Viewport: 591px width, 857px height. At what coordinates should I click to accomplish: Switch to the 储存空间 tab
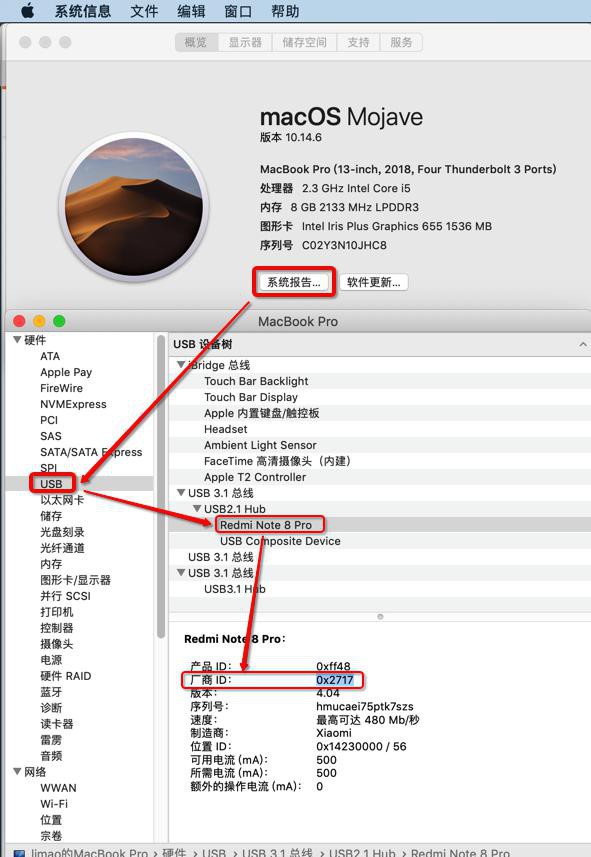click(305, 42)
